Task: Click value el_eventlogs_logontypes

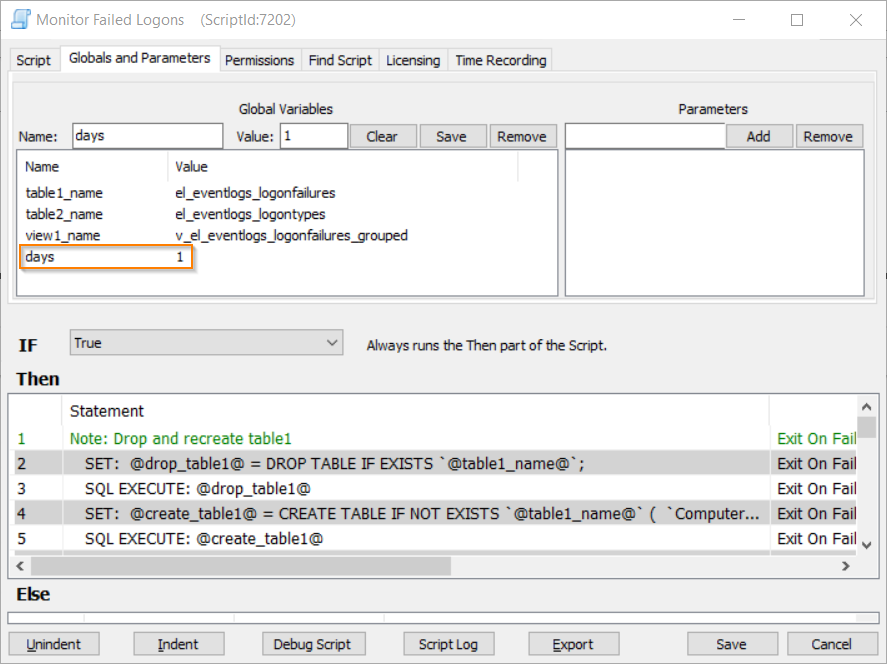Action: (x=250, y=214)
